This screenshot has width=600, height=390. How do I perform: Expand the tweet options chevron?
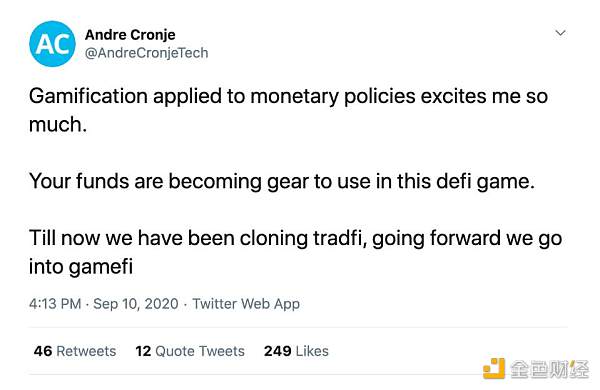point(560,33)
